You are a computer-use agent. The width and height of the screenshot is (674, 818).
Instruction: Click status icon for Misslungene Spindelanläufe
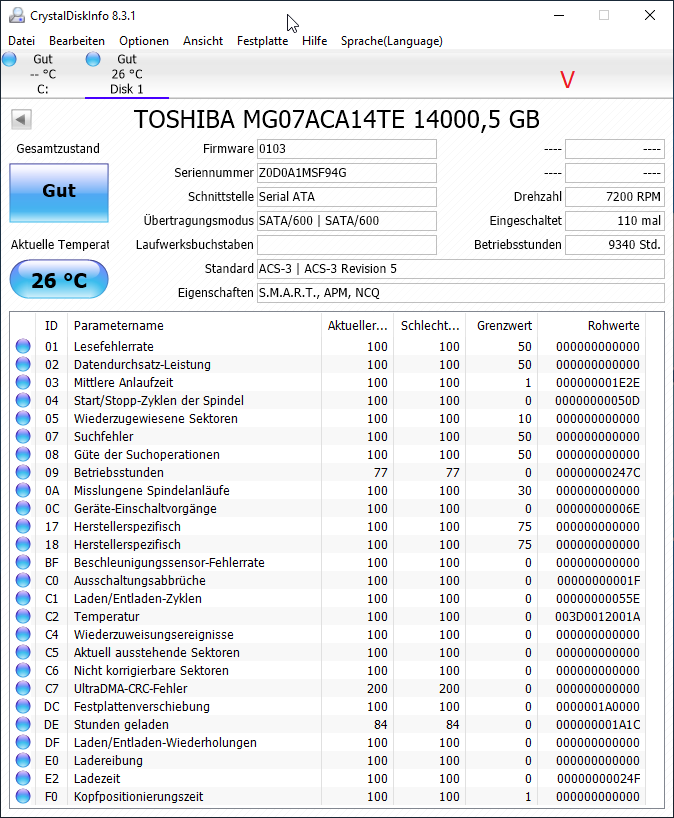click(x=23, y=490)
